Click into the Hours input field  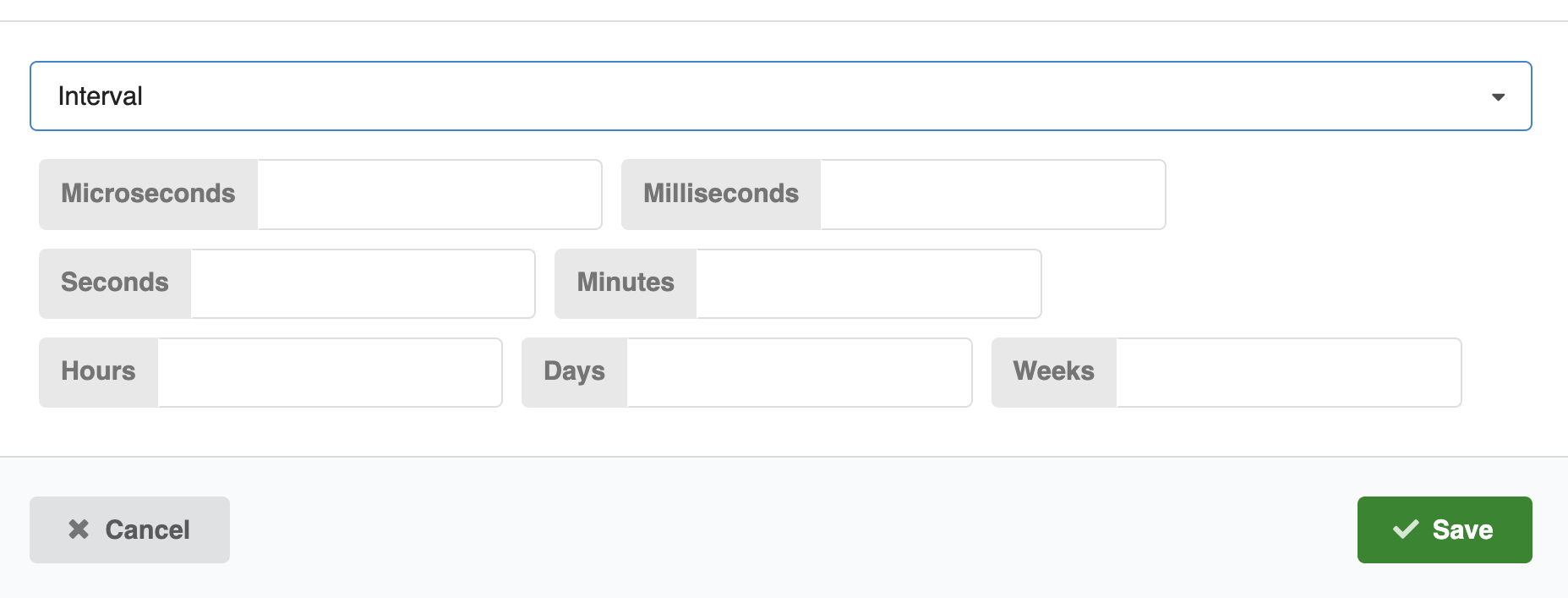click(330, 373)
